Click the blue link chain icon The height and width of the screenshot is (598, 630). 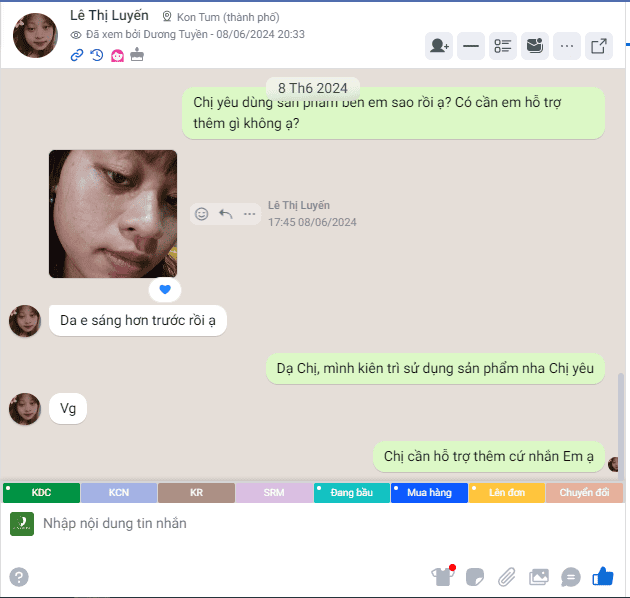pos(77,55)
